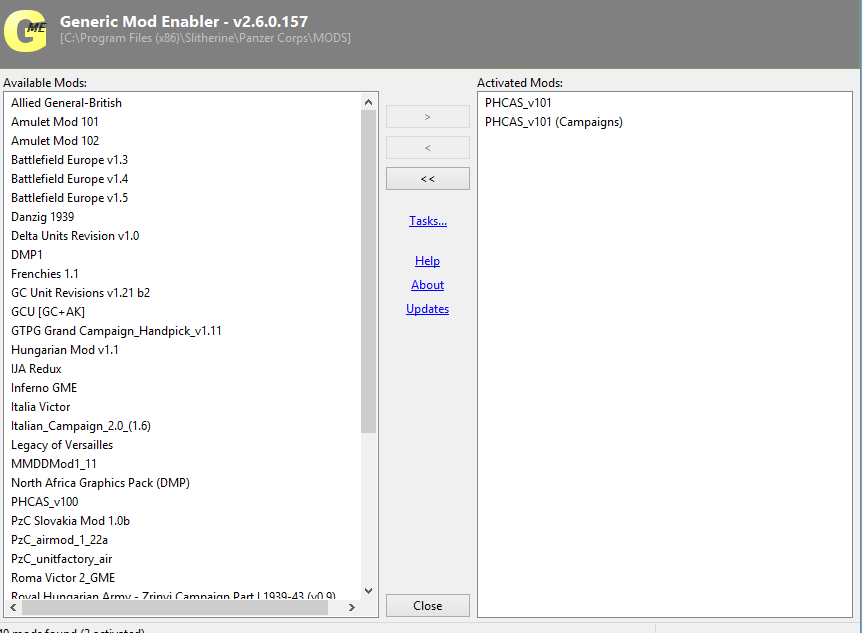Activate mod with the > button

[428, 117]
